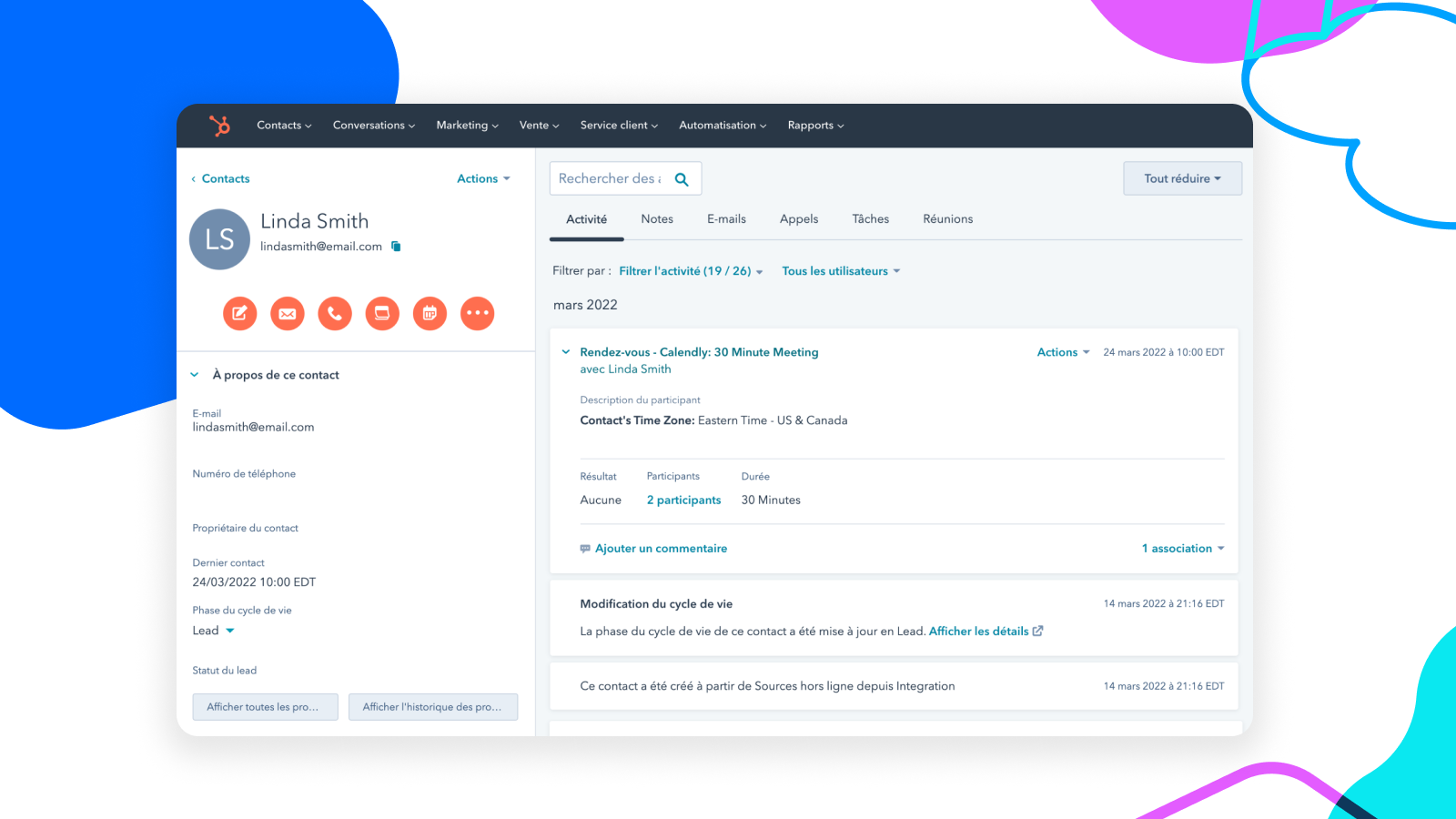Open the 2 participants list
Viewport: 1456px width, 819px height.
(x=683, y=500)
